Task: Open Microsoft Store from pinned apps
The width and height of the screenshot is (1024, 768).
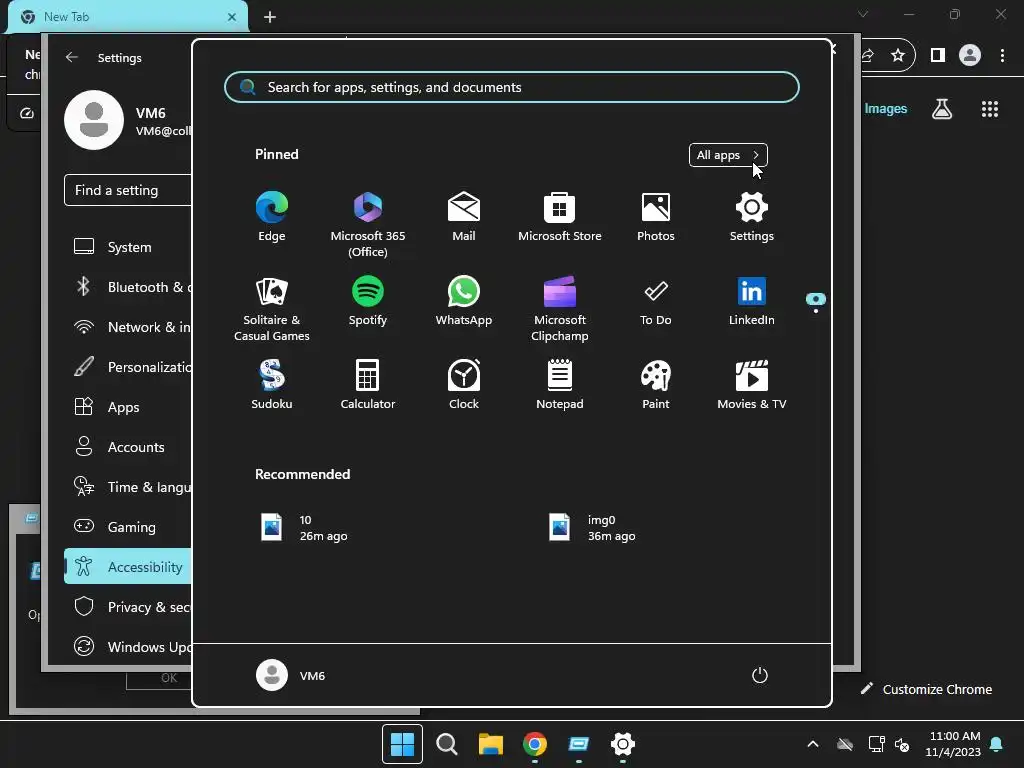Action: (x=560, y=217)
